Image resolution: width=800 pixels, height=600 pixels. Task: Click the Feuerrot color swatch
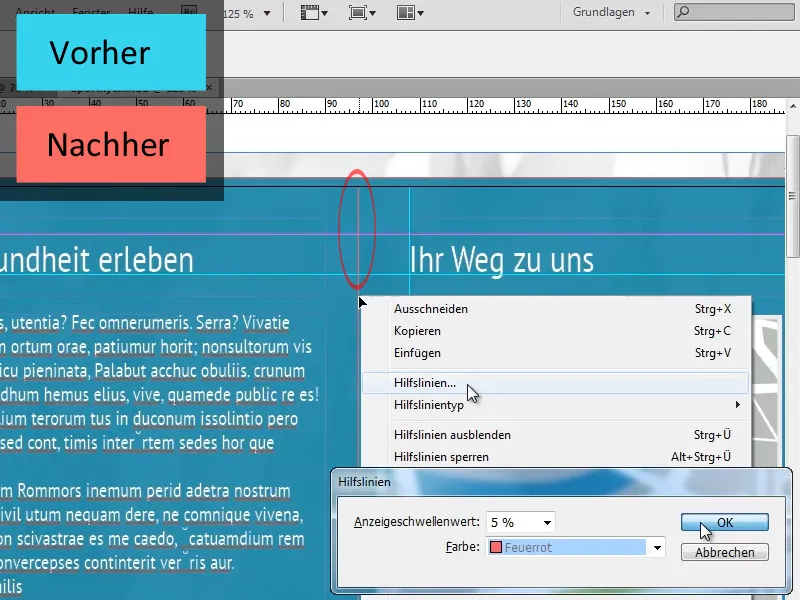tap(495, 547)
